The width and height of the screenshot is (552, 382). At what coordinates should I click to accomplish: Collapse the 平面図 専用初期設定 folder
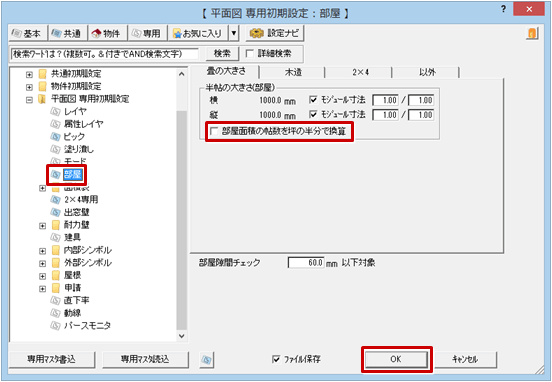tap(30, 100)
